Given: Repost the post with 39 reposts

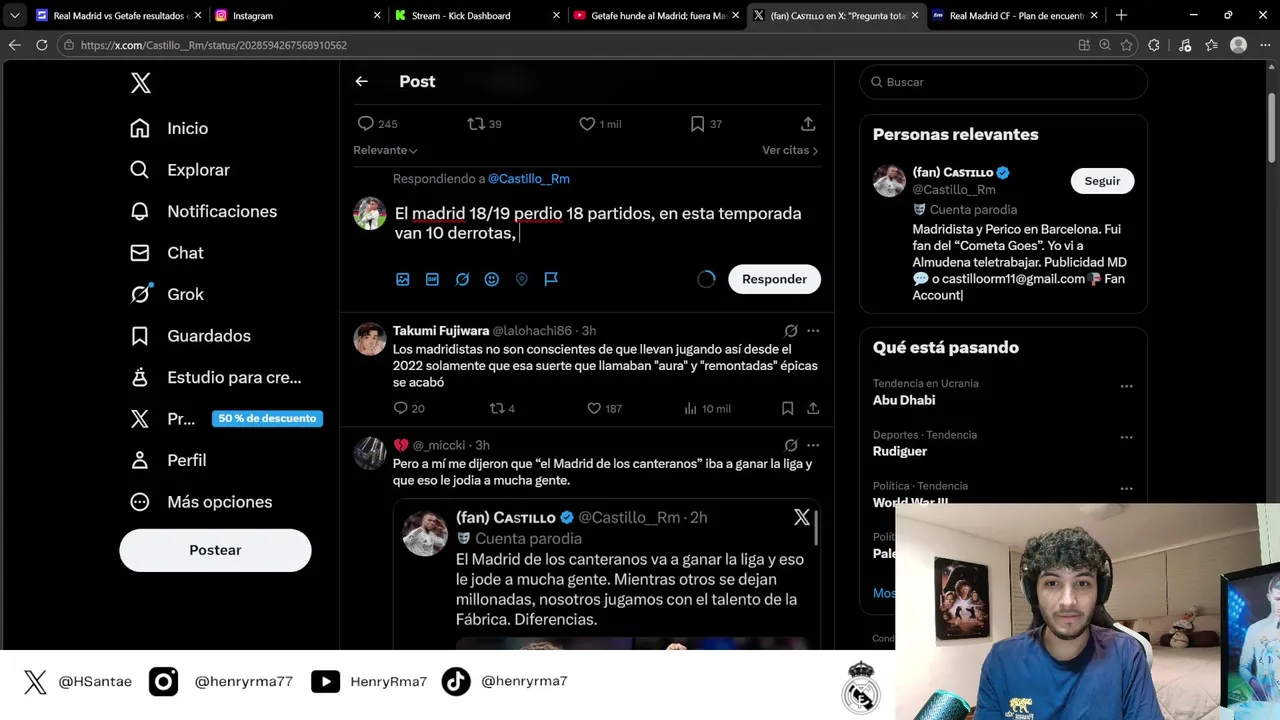Looking at the screenshot, I should (x=485, y=124).
